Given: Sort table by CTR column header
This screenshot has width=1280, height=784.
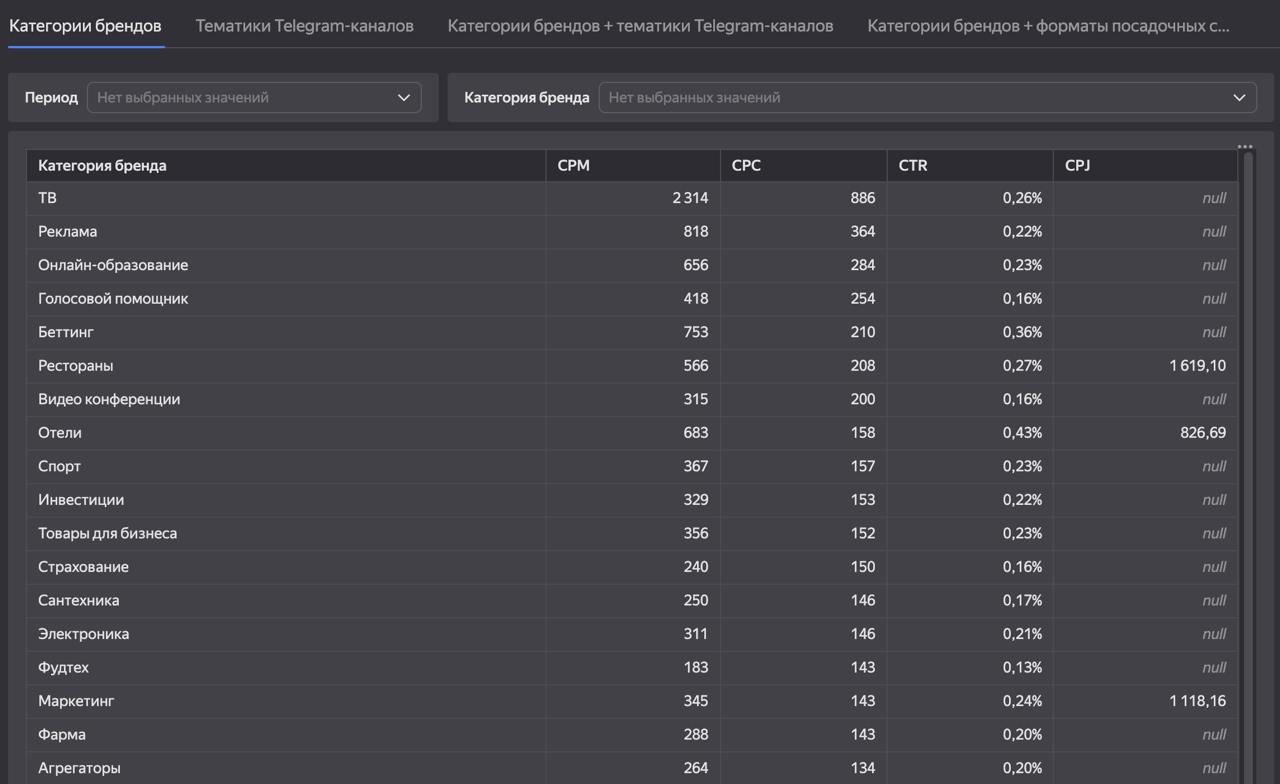Looking at the screenshot, I should 913,166.
